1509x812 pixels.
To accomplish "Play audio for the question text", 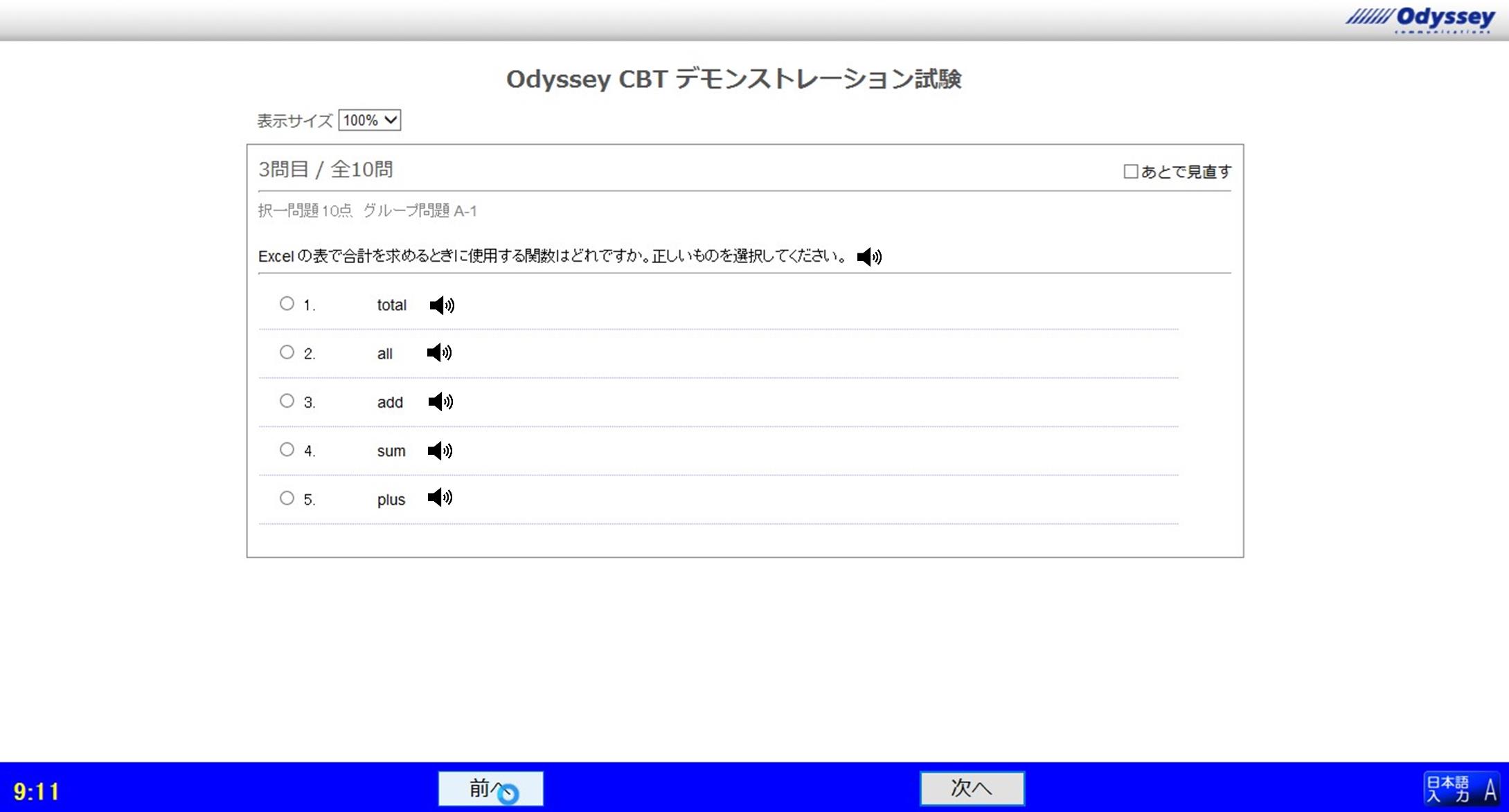I will point(868,257).
